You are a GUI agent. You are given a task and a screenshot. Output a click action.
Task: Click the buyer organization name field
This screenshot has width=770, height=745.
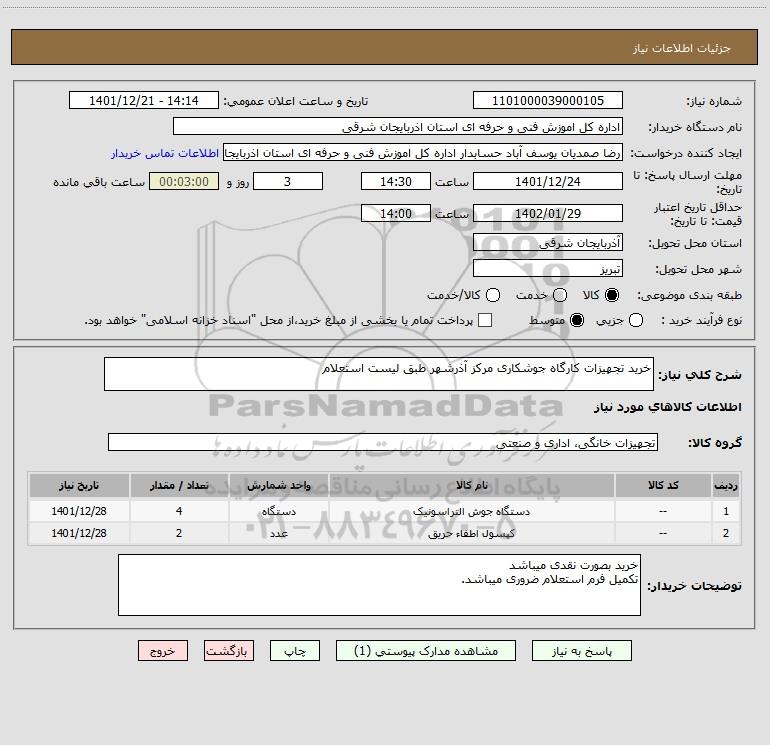398,127
